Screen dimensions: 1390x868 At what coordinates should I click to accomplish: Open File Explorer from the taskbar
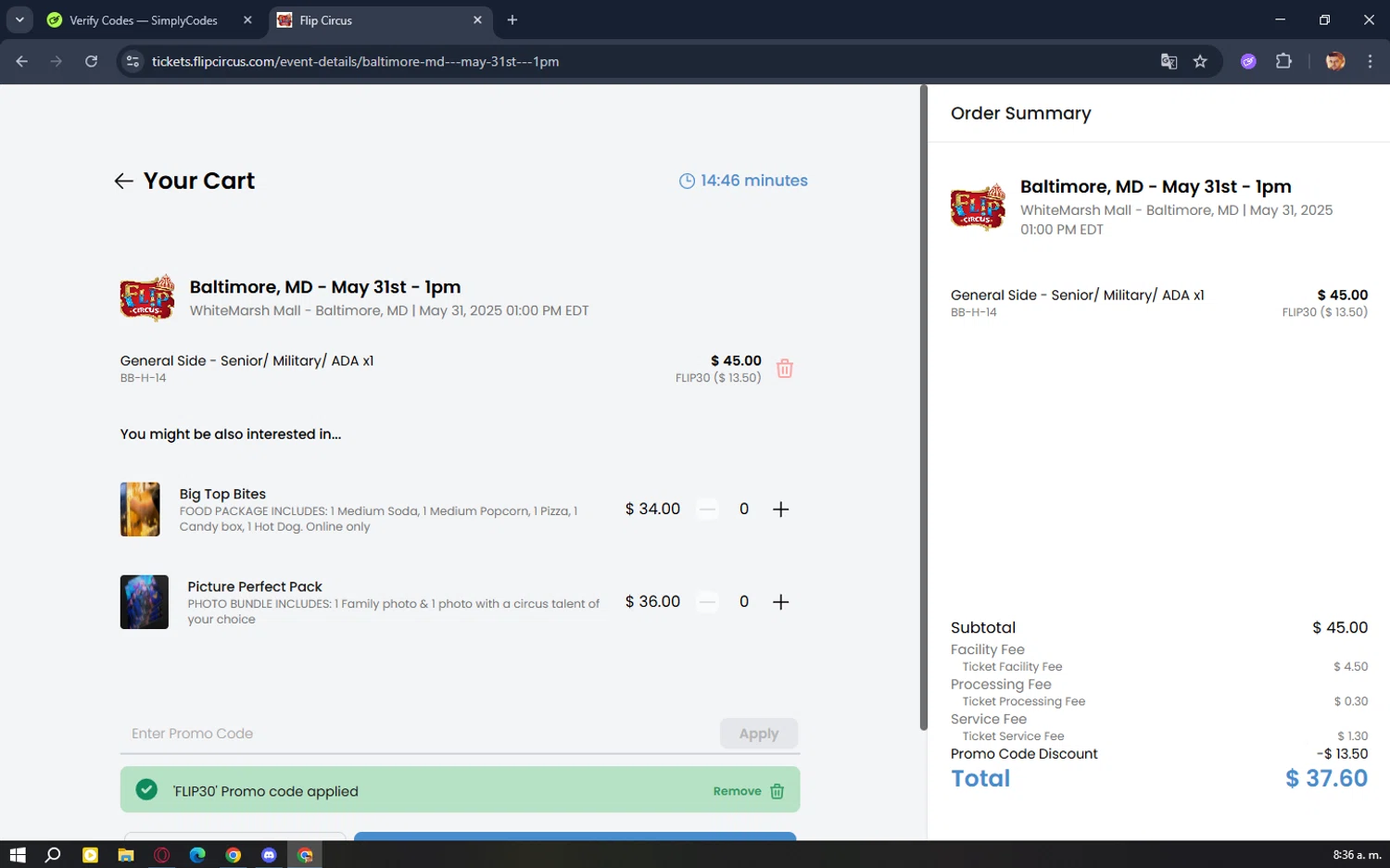pos(125,855)
